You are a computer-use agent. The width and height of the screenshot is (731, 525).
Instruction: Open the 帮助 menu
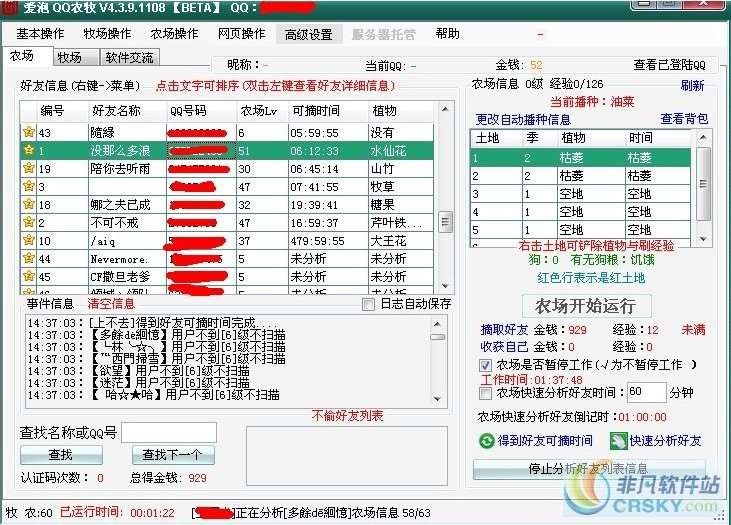448,34
